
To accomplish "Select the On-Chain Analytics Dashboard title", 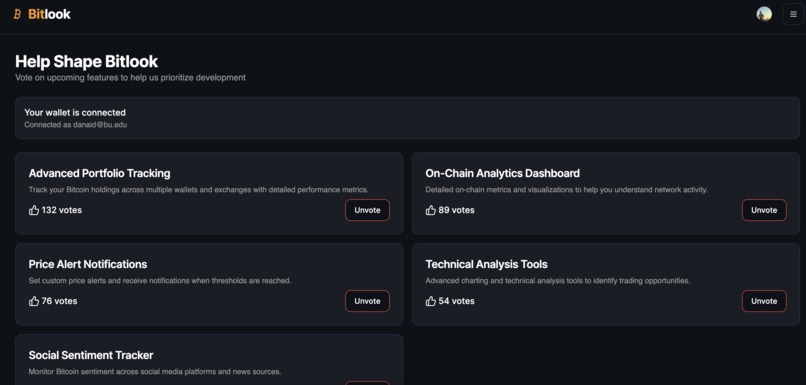I will pos(502,173).
